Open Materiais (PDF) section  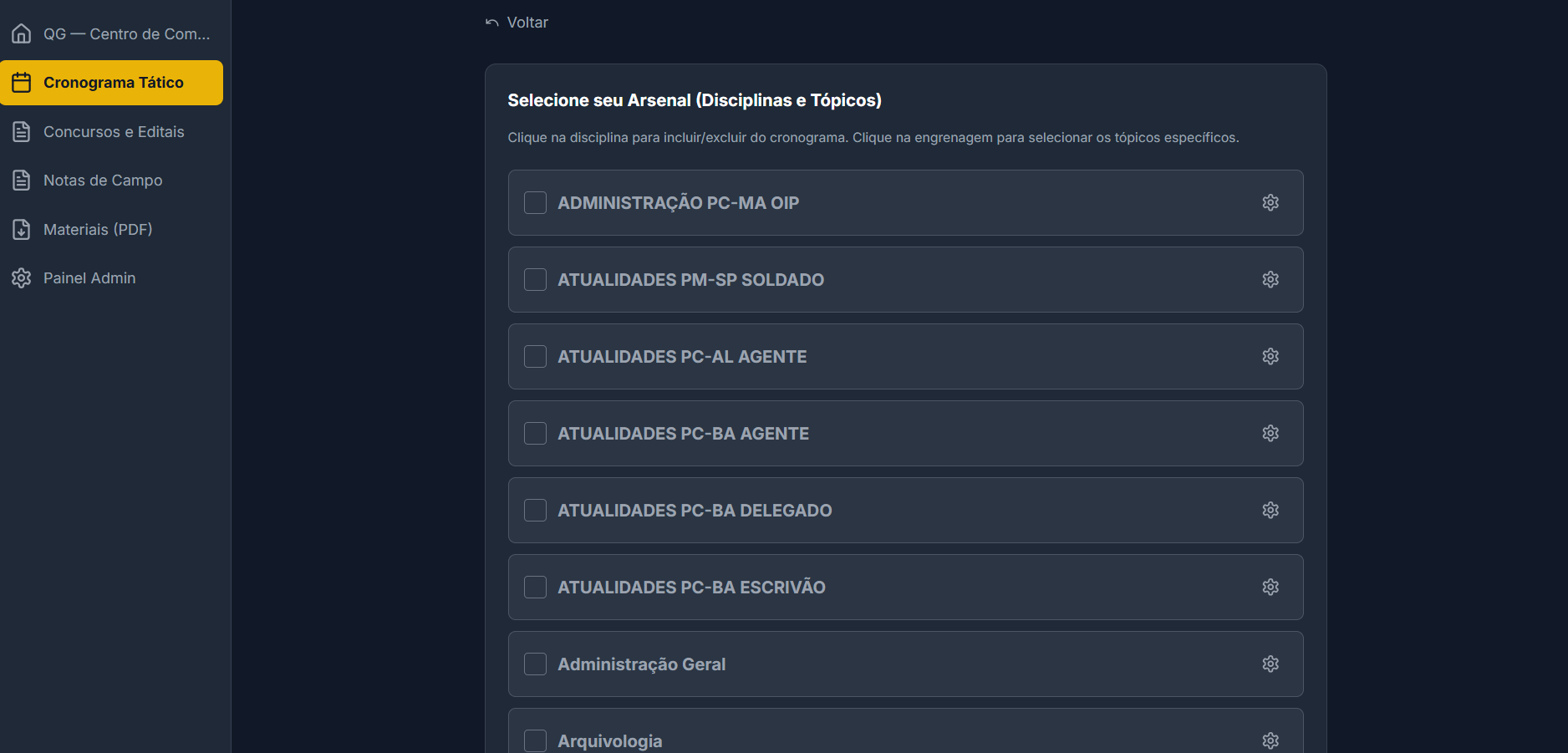tap(111, 229)
